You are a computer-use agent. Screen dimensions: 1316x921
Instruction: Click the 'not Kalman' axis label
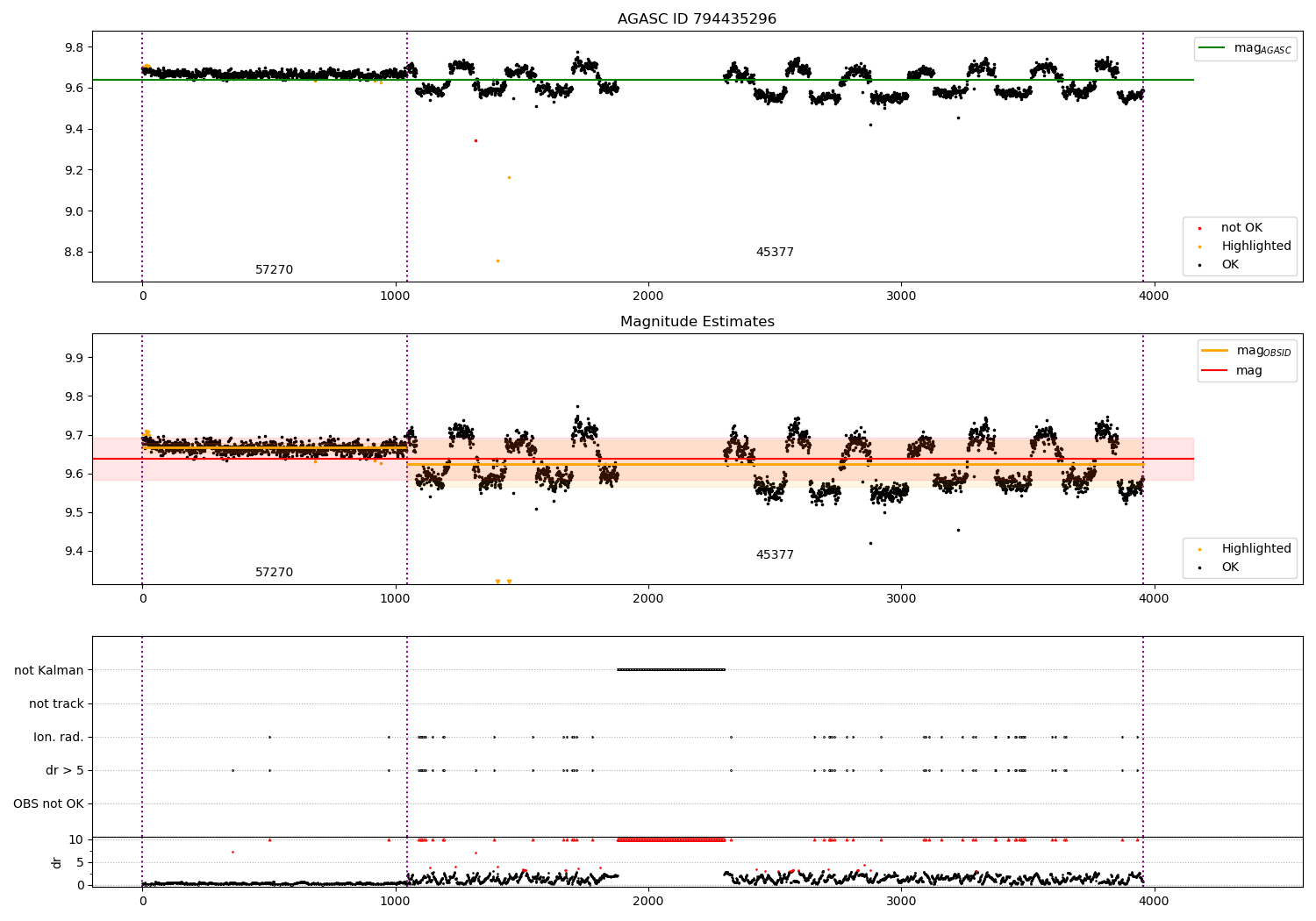point(49,670)
